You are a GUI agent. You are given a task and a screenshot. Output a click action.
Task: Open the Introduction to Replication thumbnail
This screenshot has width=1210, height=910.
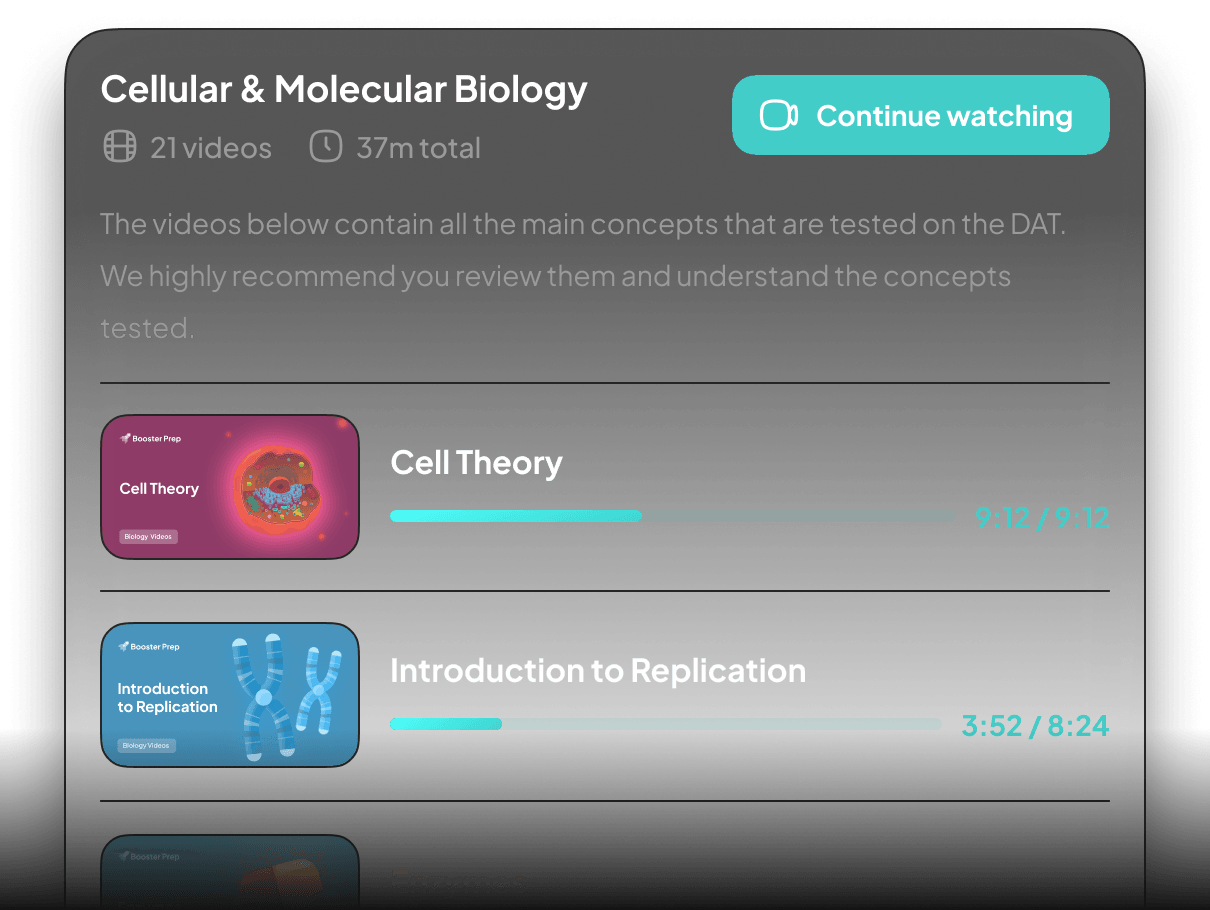tap(230, 695)
